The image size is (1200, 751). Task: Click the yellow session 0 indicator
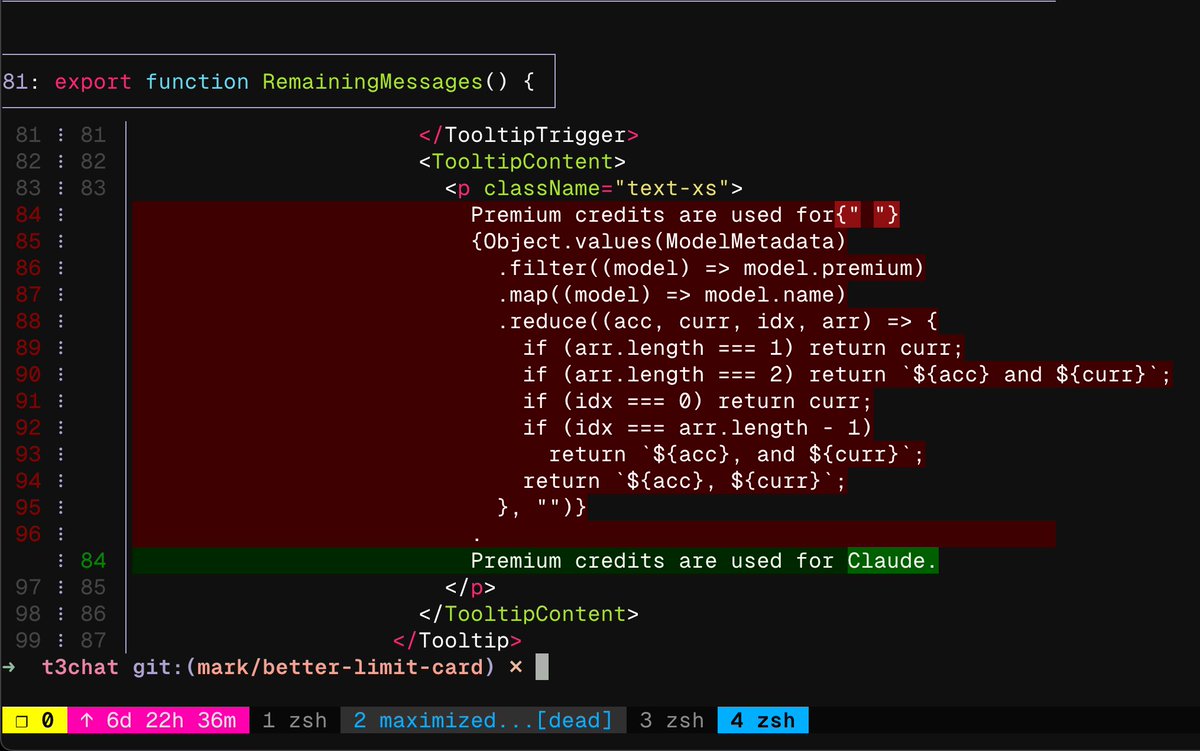[x=34, y=720]
